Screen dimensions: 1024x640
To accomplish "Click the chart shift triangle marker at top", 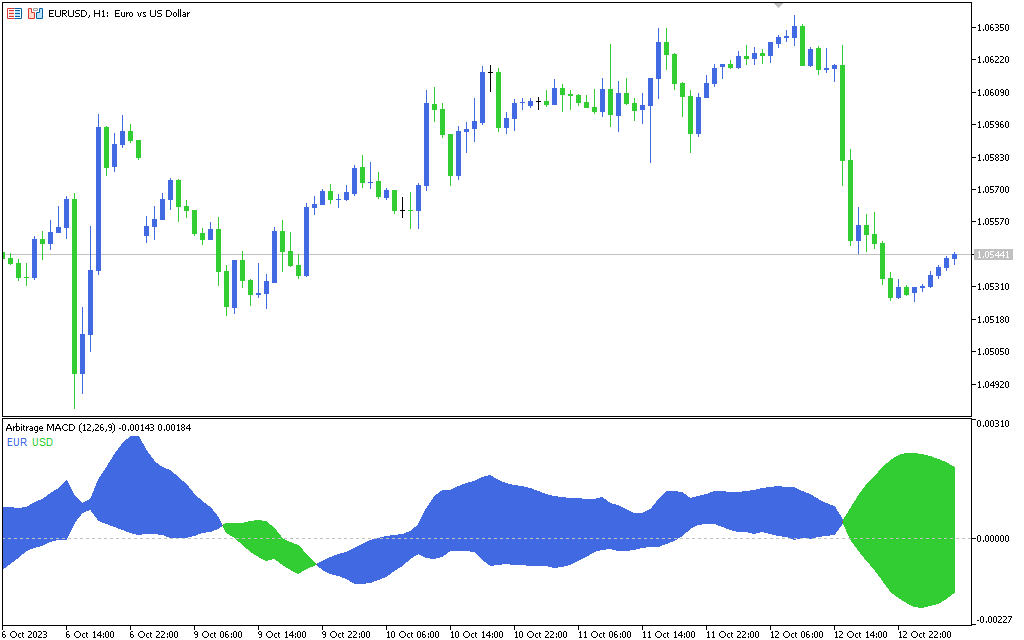I will pyautogui.click(x=779, y=5).
